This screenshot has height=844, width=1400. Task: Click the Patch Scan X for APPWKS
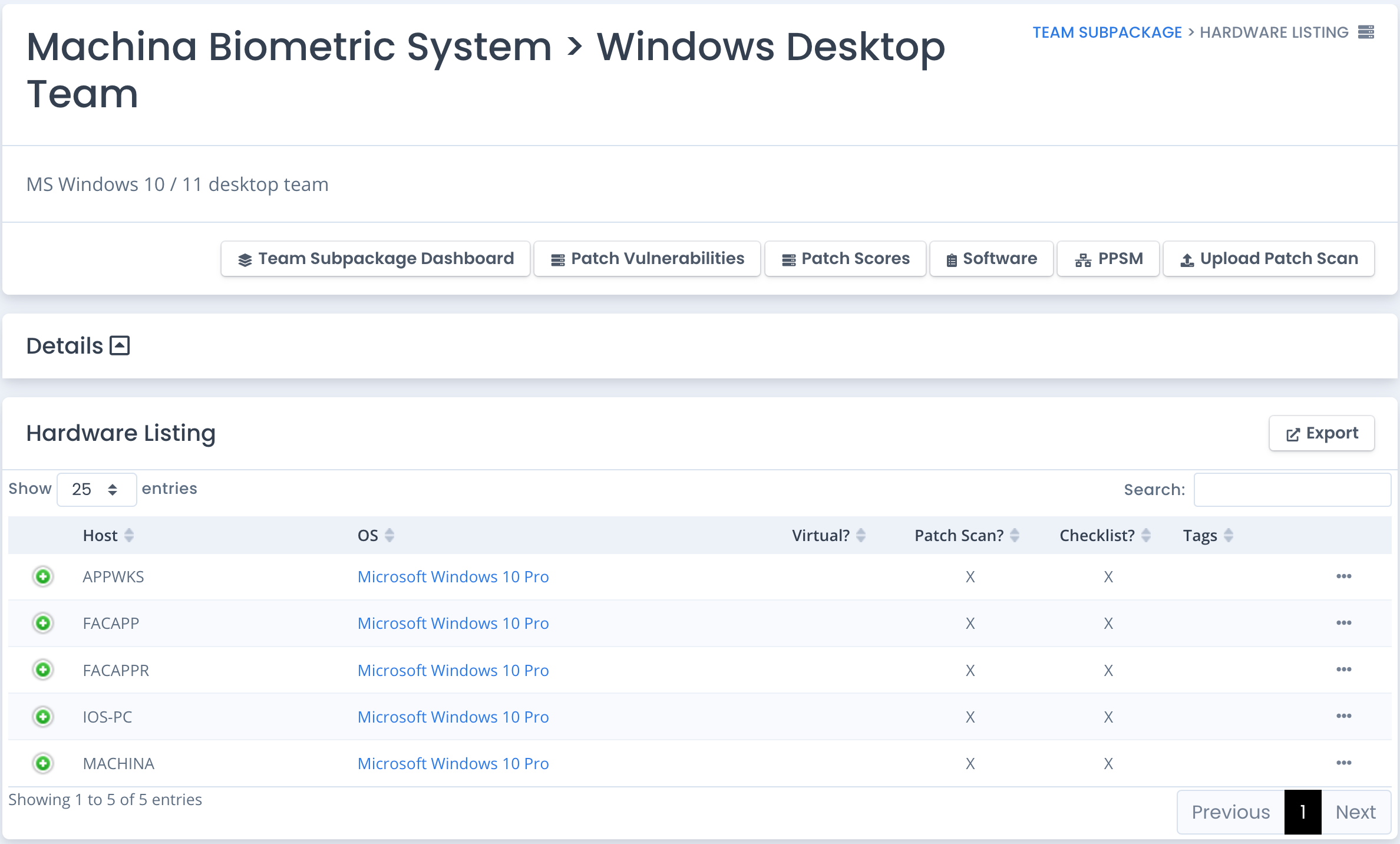pos(970,576)
